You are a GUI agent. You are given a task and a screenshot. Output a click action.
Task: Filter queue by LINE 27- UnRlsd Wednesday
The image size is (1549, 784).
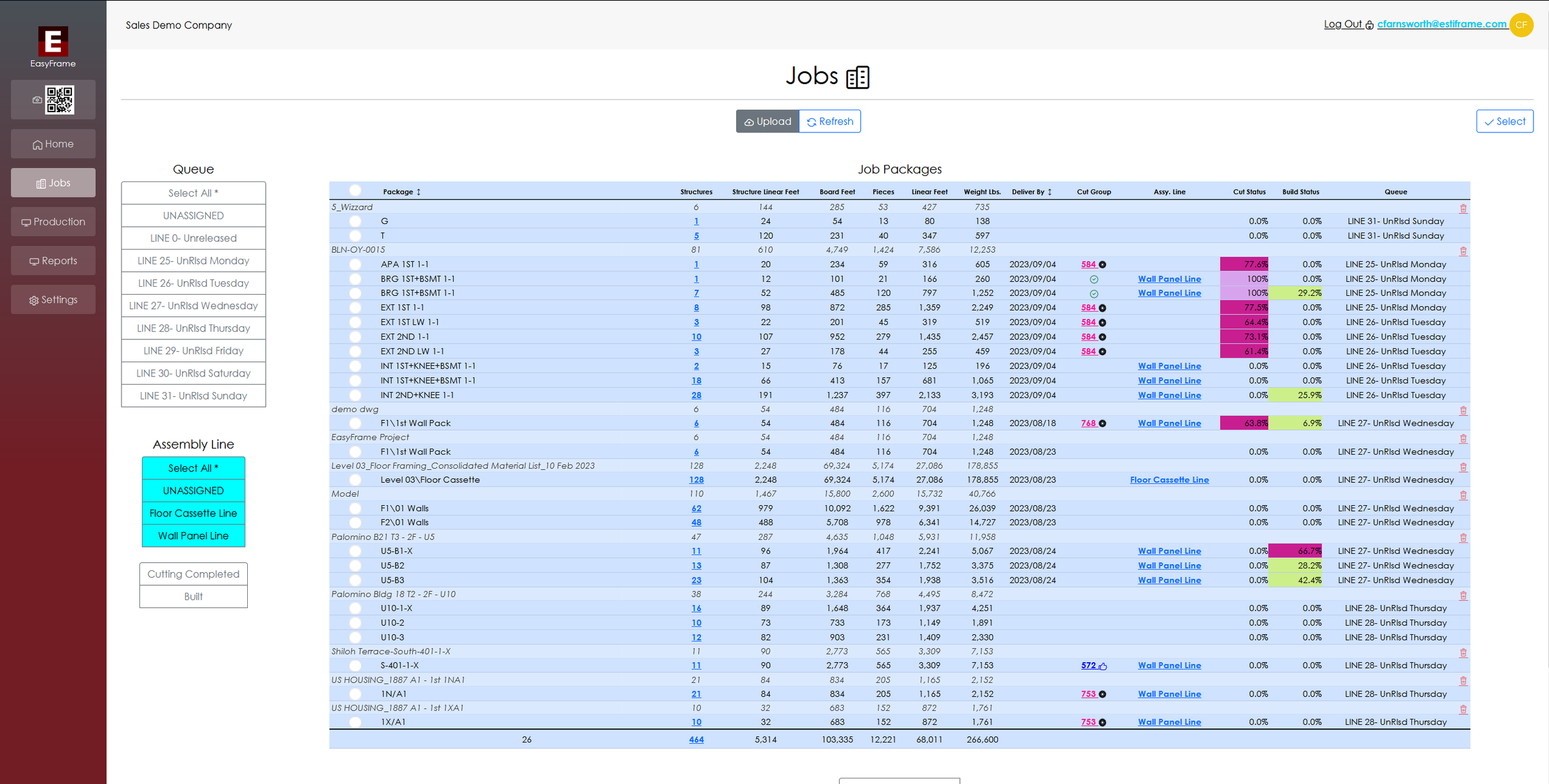(x=193, y=306)
